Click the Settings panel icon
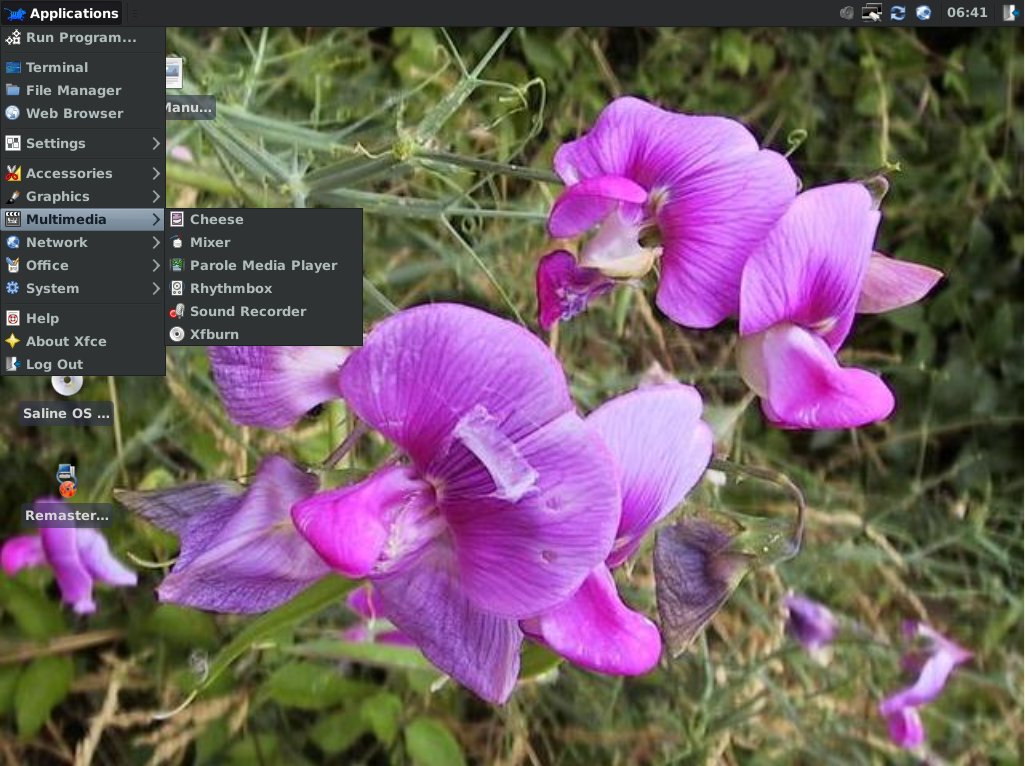This screenshot has width=1025, height=766. click(x=12, y=143)
